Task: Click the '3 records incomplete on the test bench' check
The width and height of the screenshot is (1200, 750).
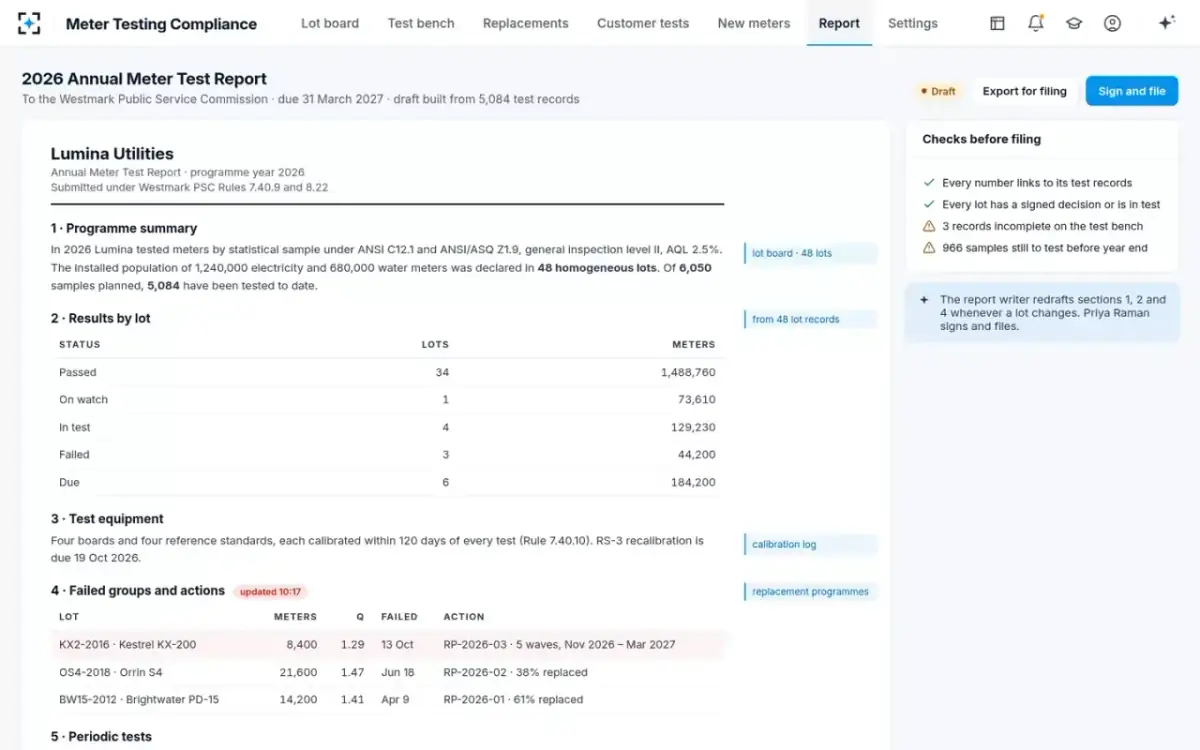Action: [1042, 226]
